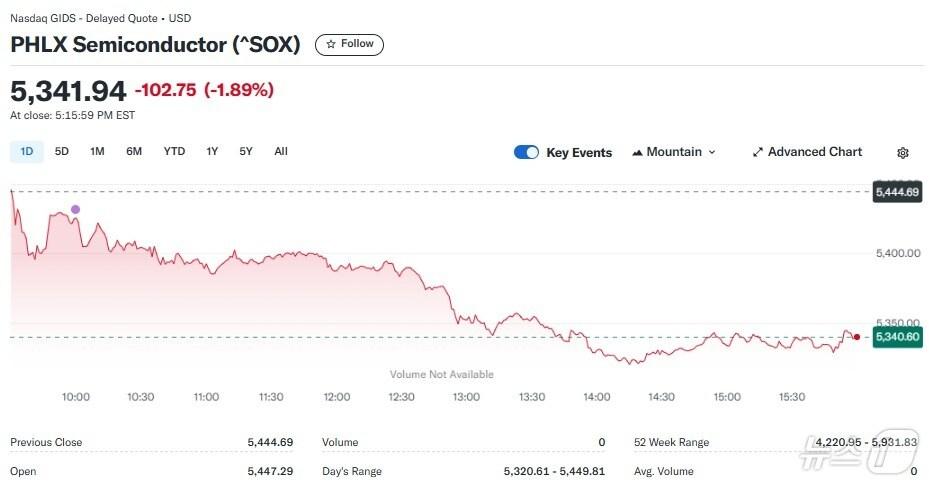Open the Advanced Chart link

point(814,152)
